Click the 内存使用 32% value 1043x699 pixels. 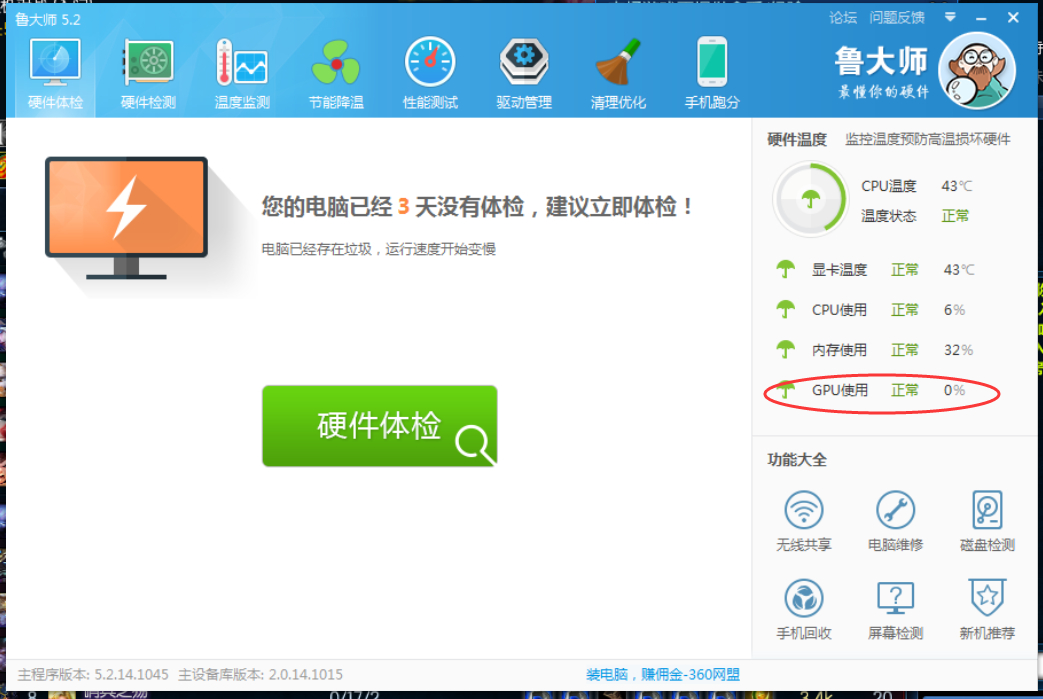[959, 350]
